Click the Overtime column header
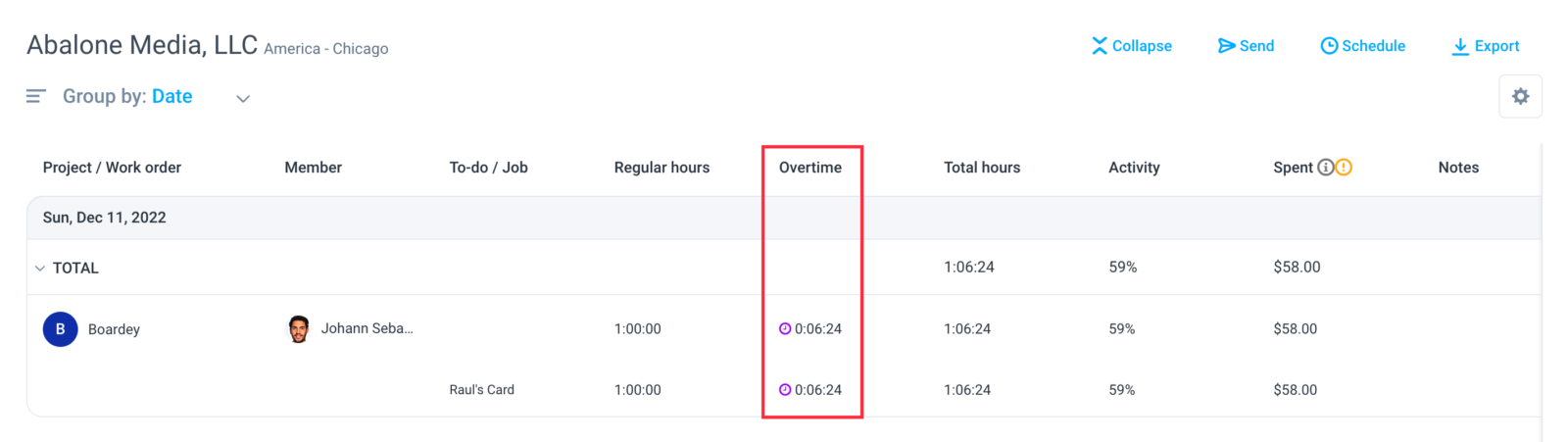 810,168
